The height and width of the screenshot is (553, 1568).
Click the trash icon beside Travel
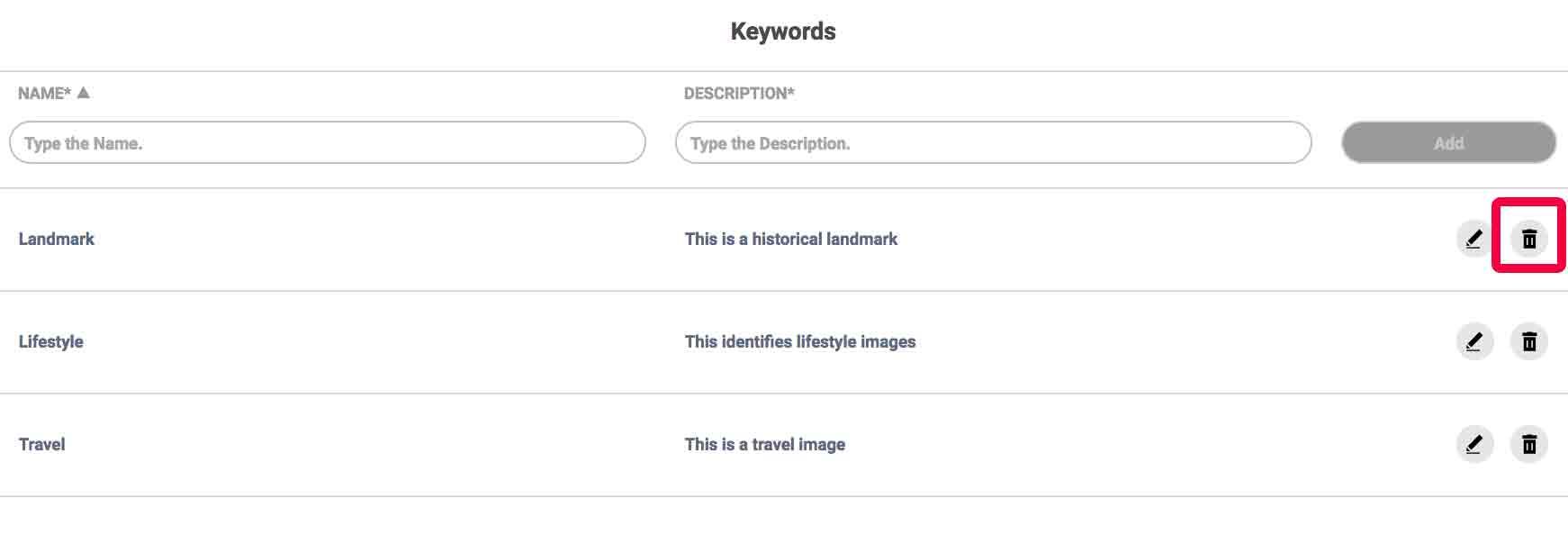(x=1529, y=444)
